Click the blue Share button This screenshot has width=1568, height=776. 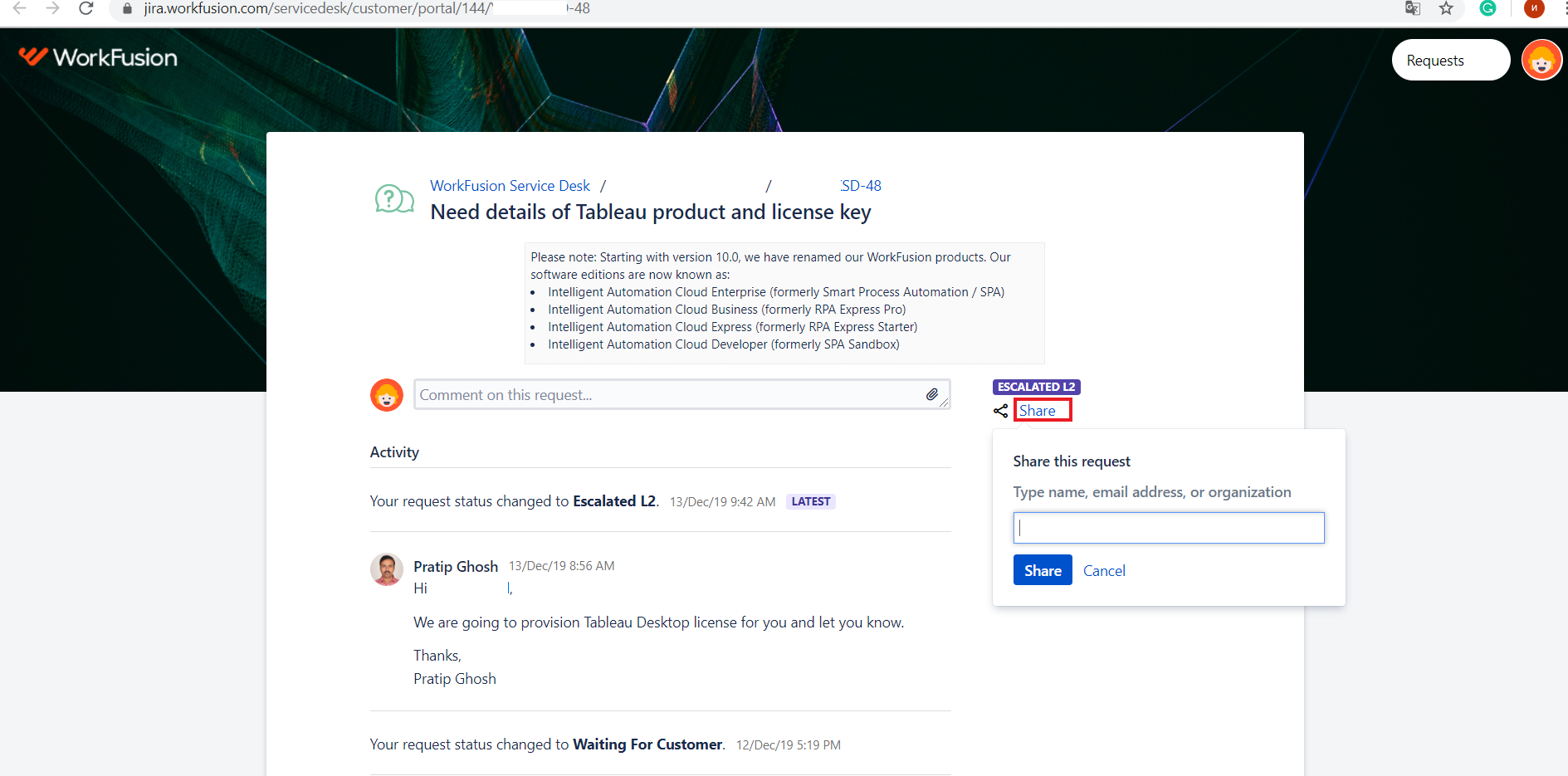click(x=1043, y=570)
